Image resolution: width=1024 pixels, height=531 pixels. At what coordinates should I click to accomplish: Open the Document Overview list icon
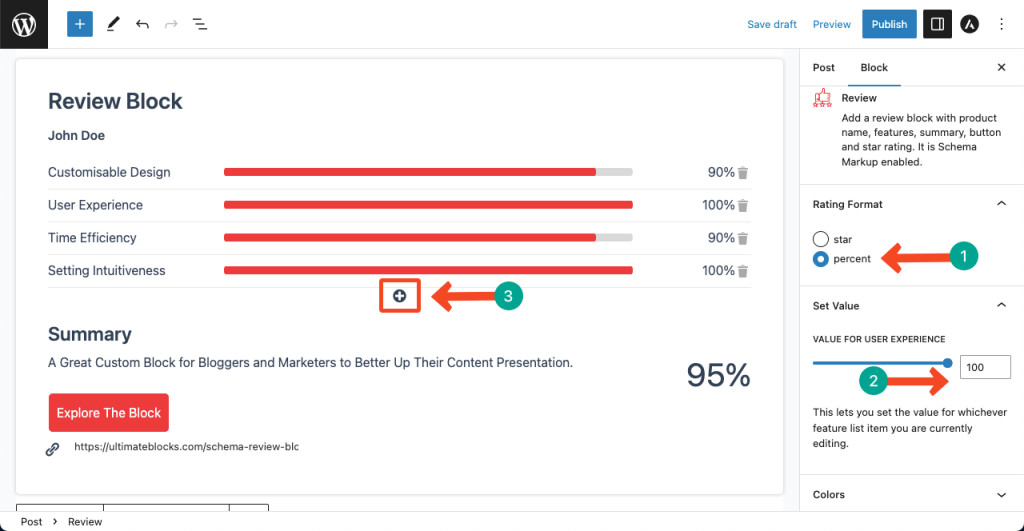(x=200, y=24)
